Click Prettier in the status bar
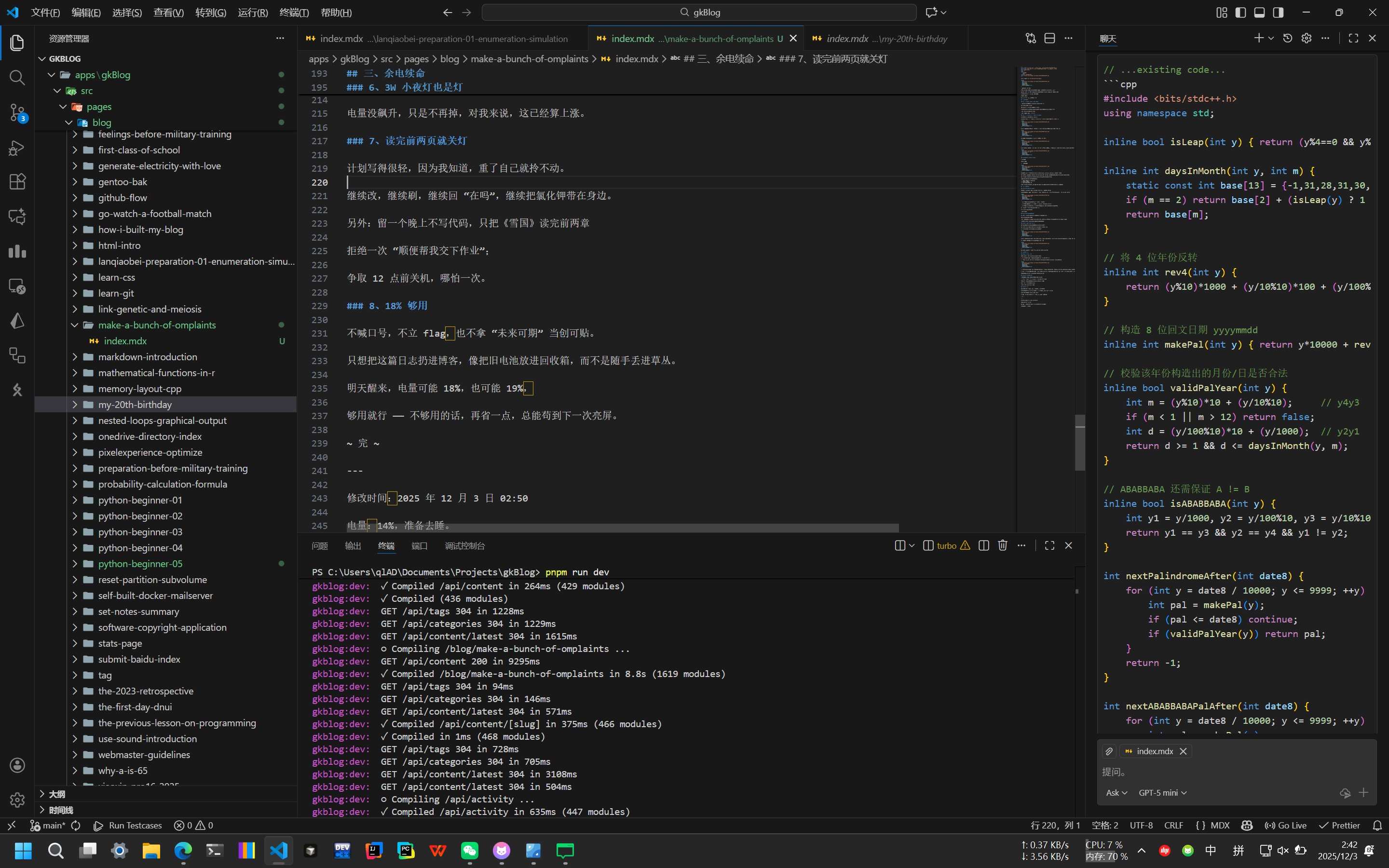Screen dimensions: 1389x868 (x=1340, y=825)
